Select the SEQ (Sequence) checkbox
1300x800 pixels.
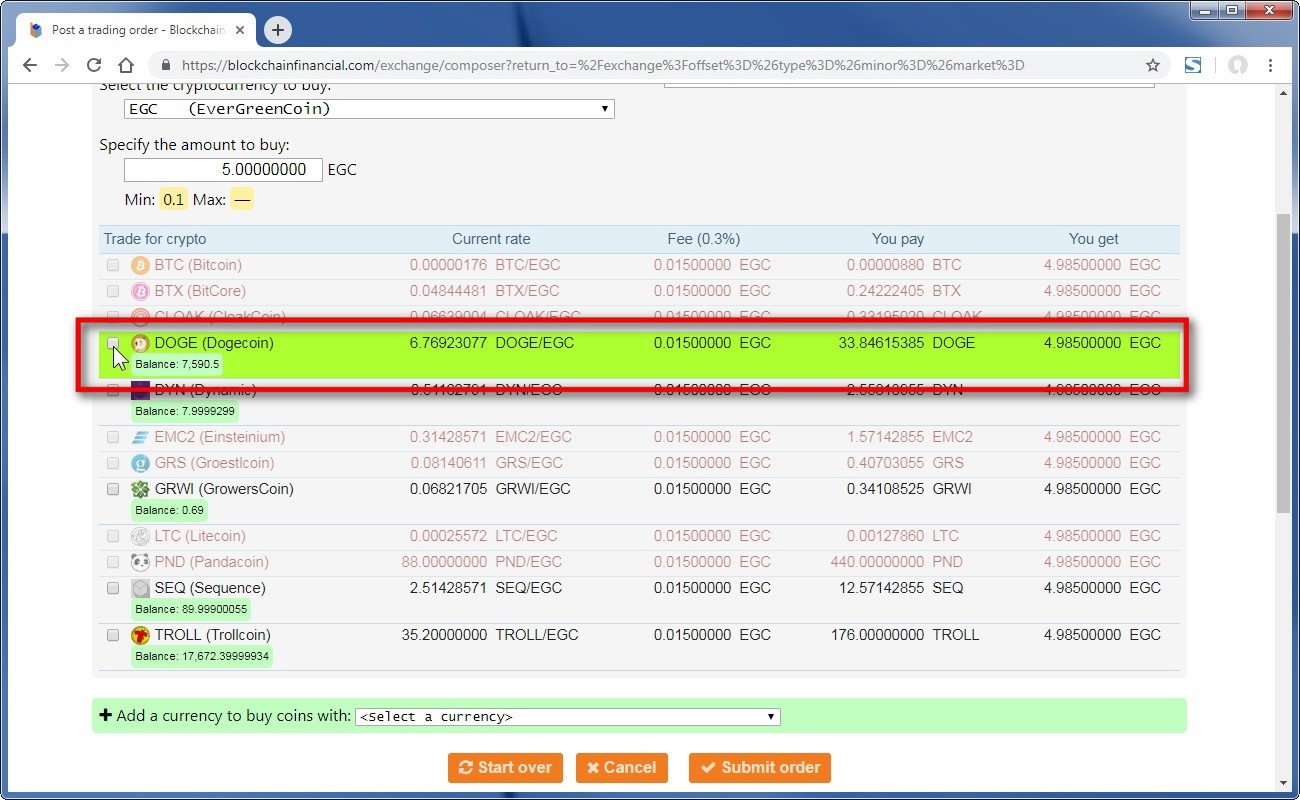[113, 588]
